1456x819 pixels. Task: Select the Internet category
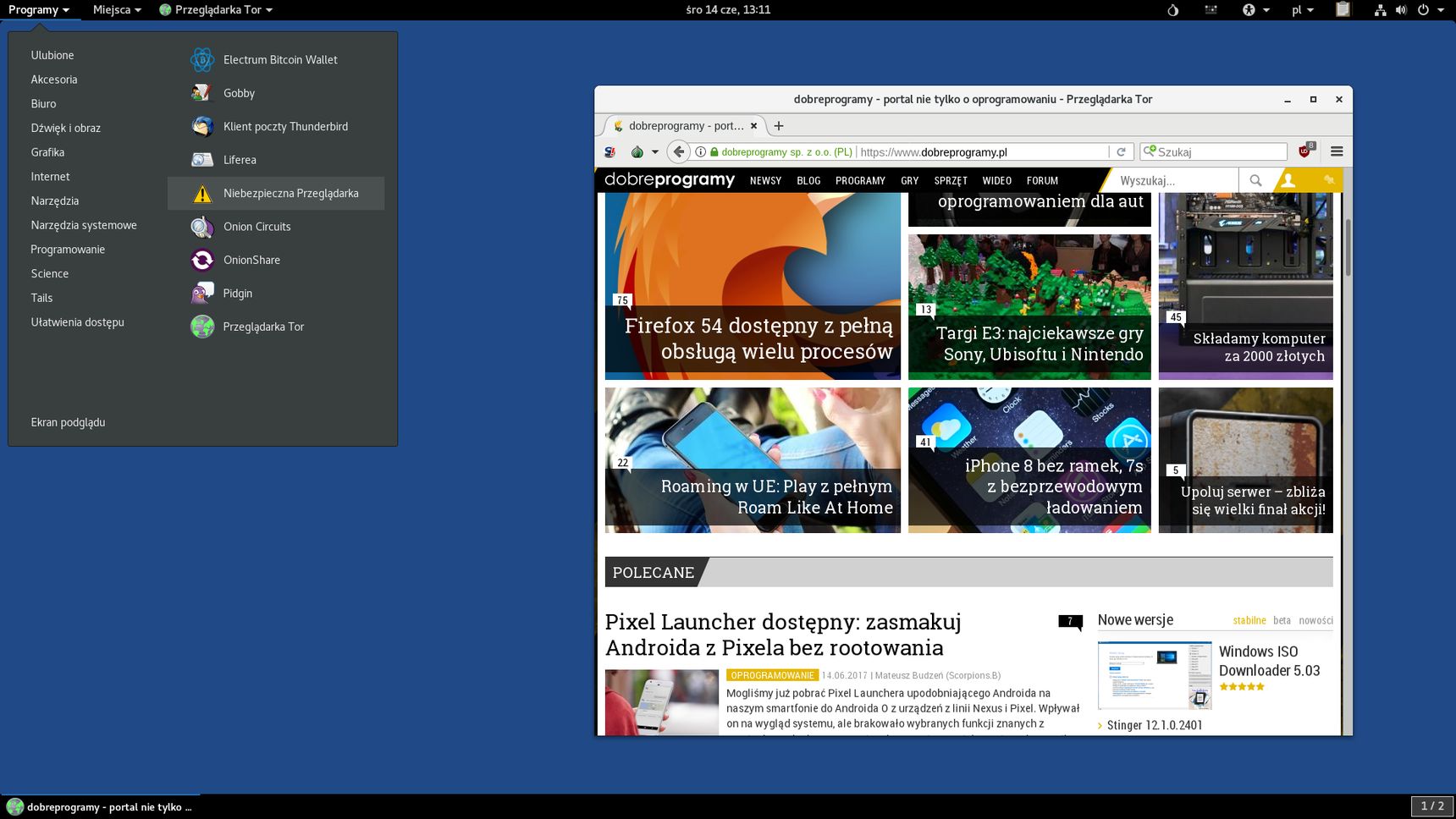tap(51, 177)
